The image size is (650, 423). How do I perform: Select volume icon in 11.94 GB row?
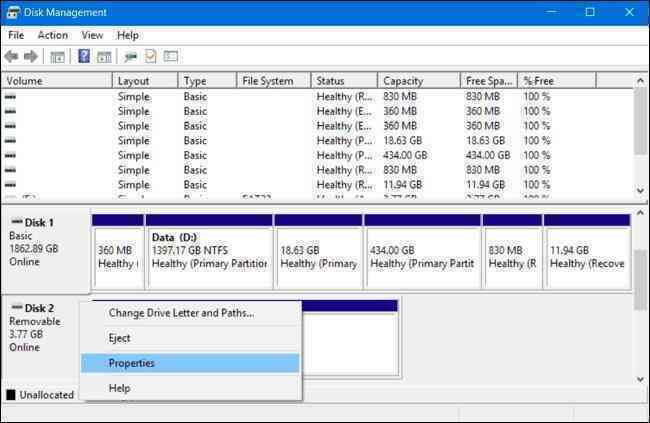pos(10,185)
